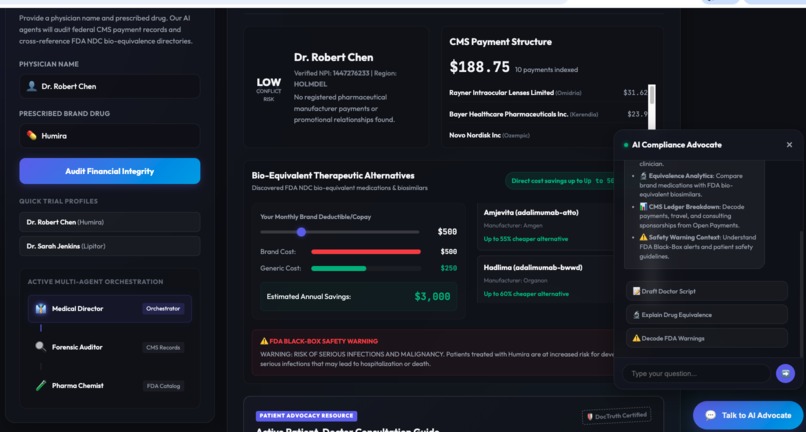
Task: Click the chat bubble icon on Talk to AI Advocate
Action: (710, 415)
